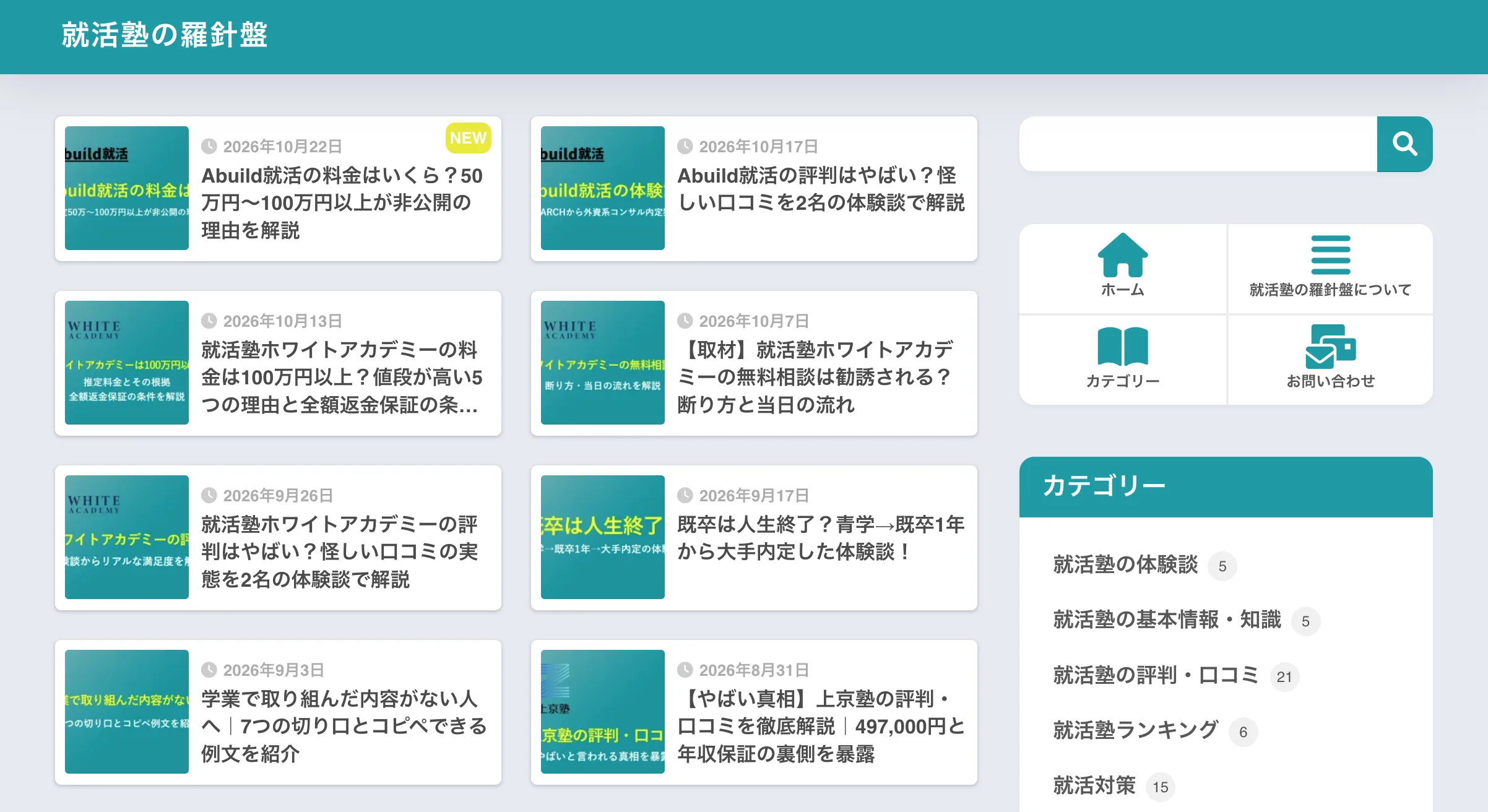1488x812 pixels.
Task: Click date 2026年10月13日
Action: 282,321
